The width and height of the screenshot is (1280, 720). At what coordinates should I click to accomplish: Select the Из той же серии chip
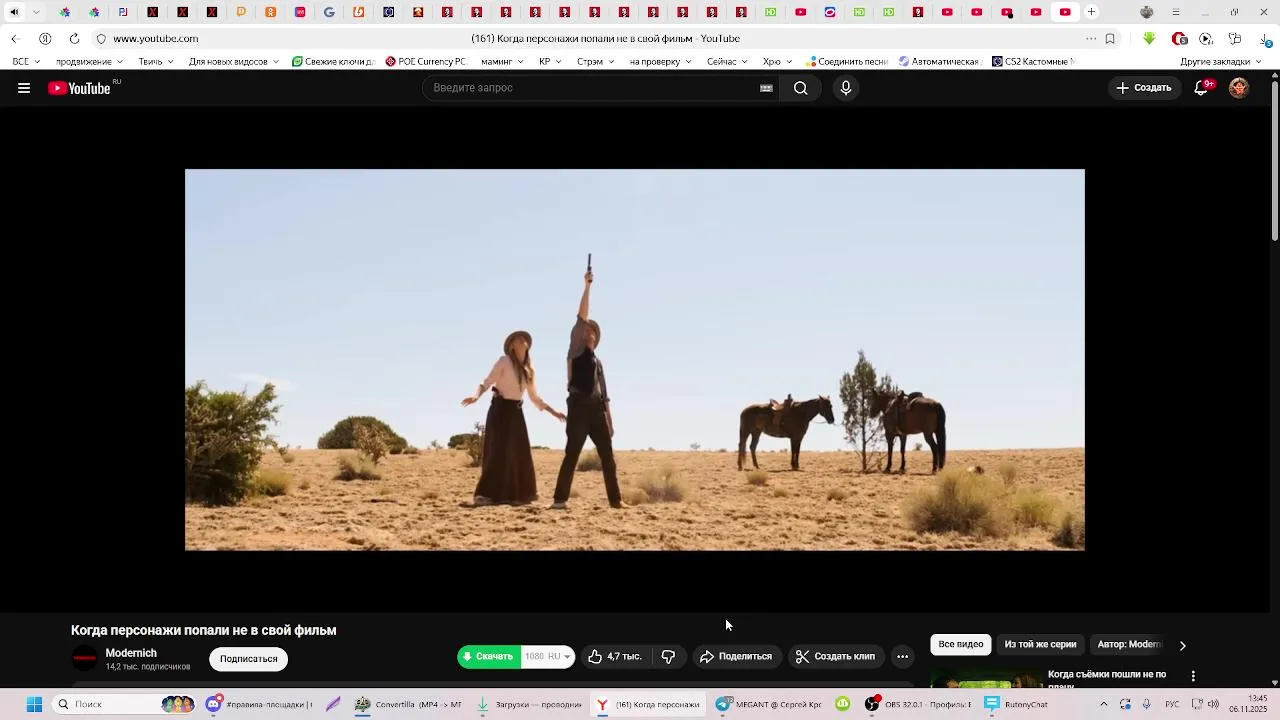tap(1040, 645)
